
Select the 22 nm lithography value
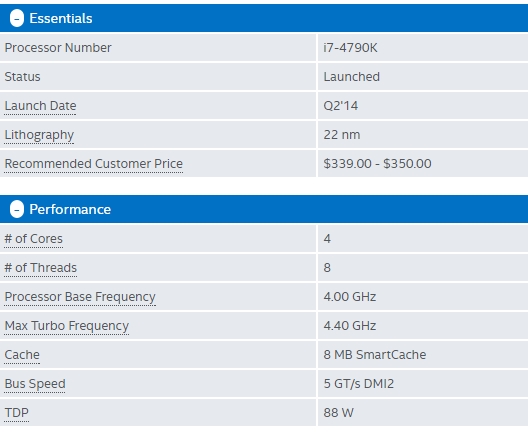(x=342, y=135)
